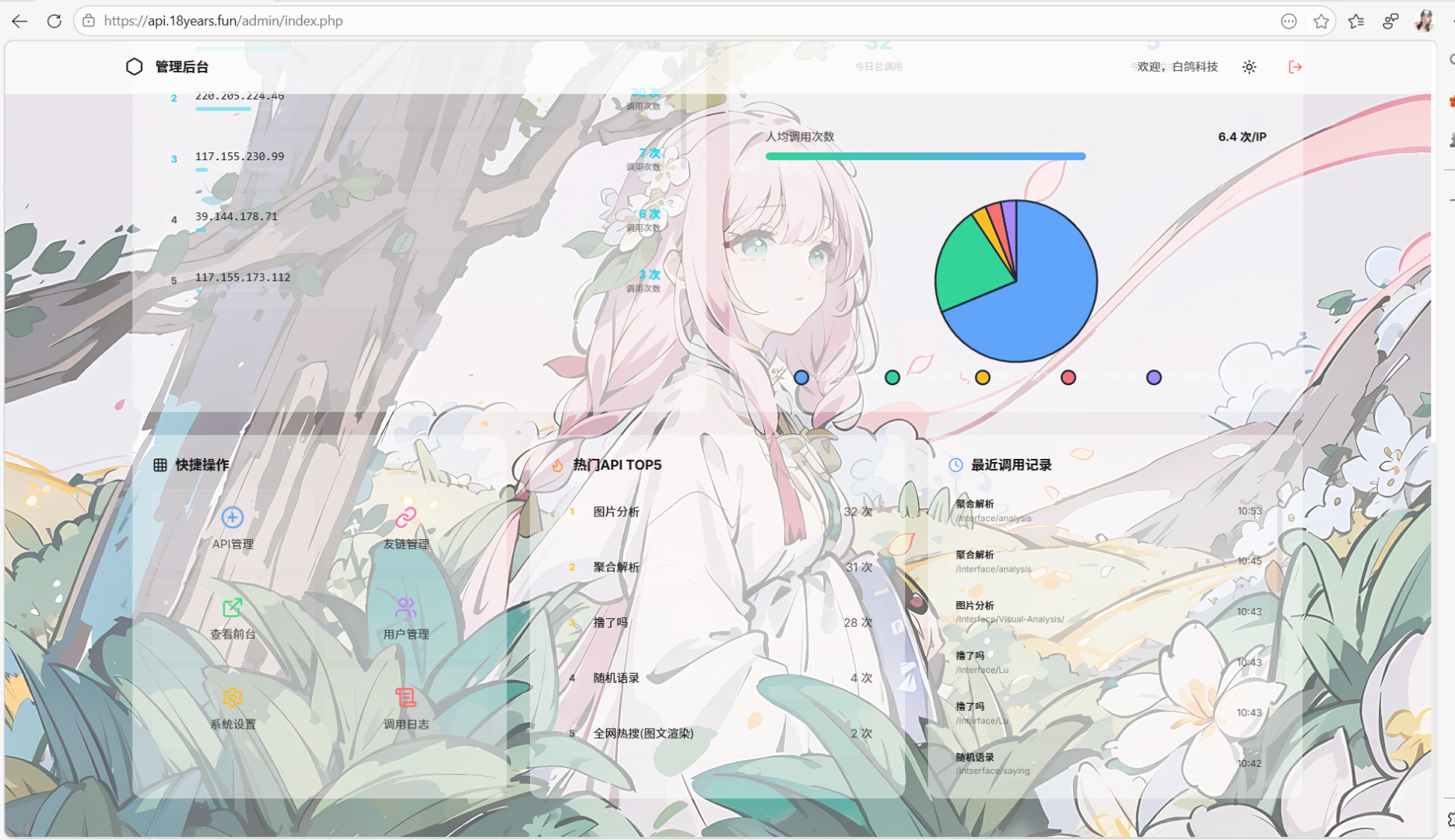Click the red logout icon

[x=1294, y=67]
